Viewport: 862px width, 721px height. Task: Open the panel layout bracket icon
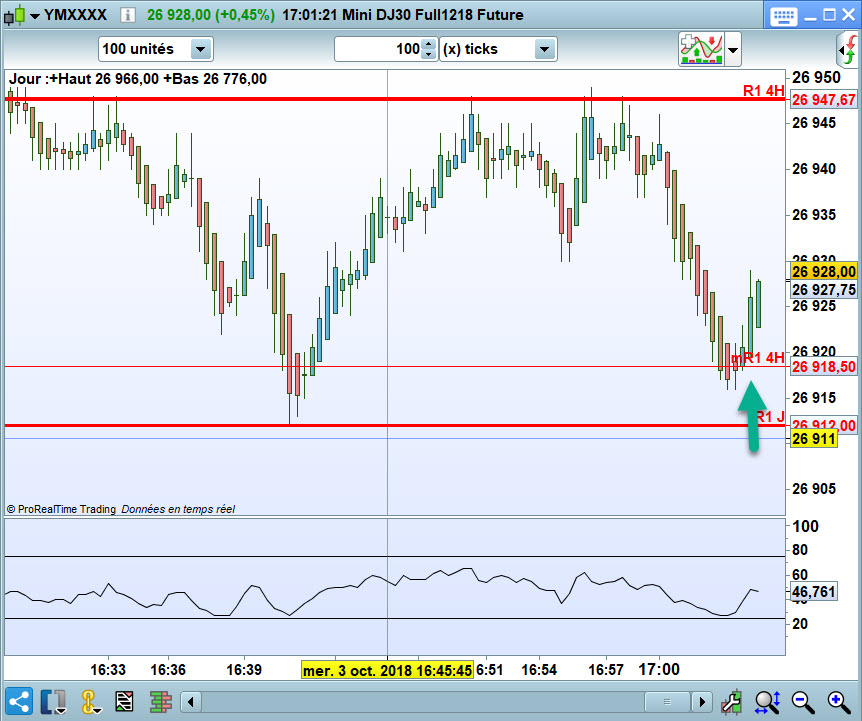coord(53,702)
